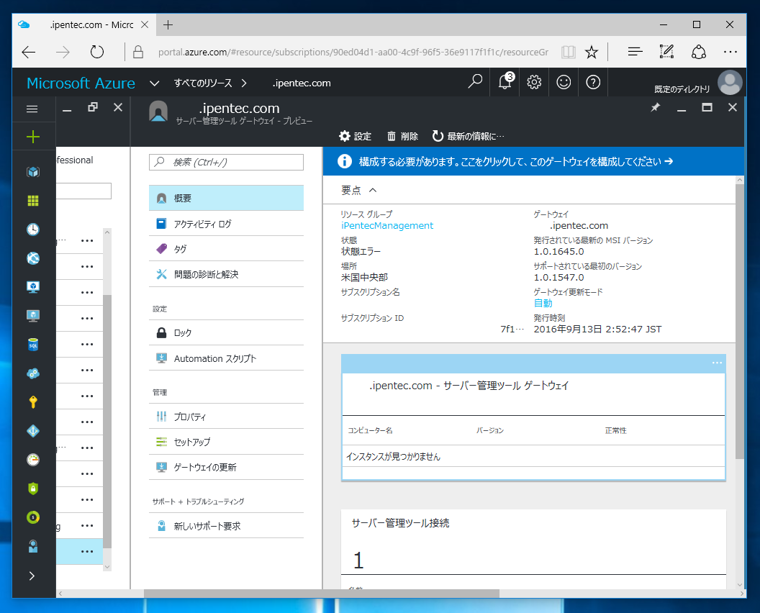Click the account avatar in header
The image size is (760, 613).
(x=730, y=82)
